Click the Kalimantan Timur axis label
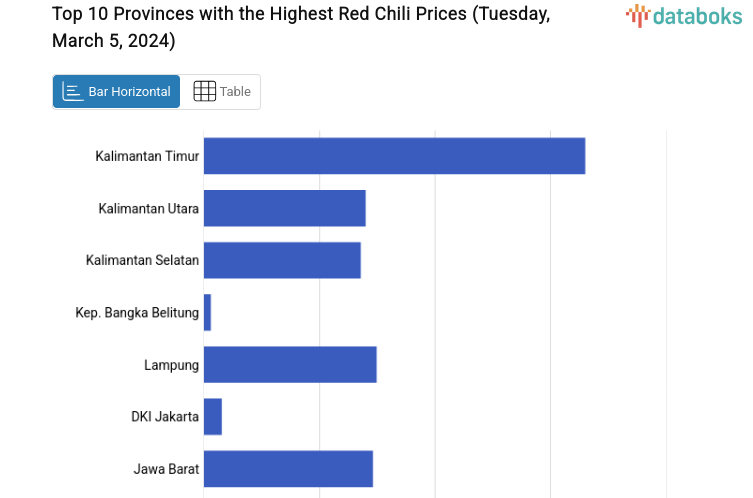The height and width of the screenshot is (498, 753). click(147, 156)
